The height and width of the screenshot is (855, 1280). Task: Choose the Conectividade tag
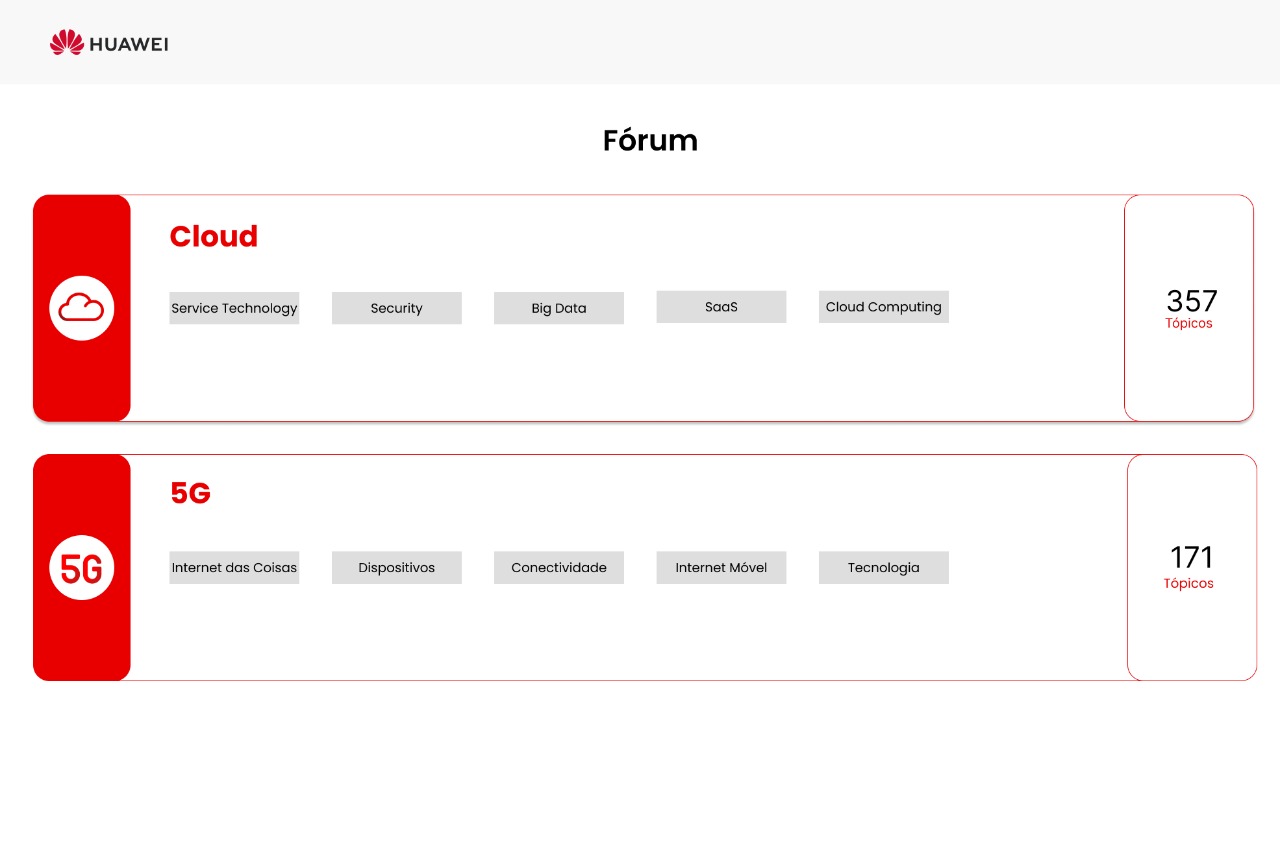click(x=559, y=568)
